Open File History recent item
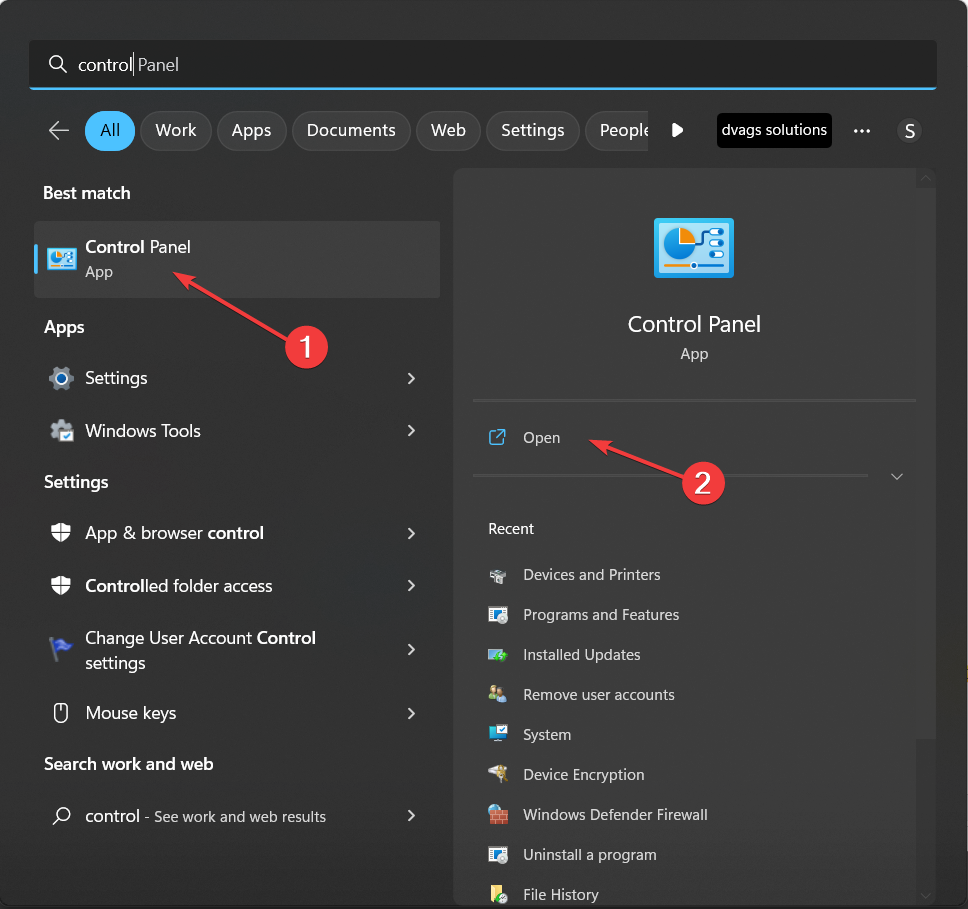968x909 pixels. (x=561, y=895)
